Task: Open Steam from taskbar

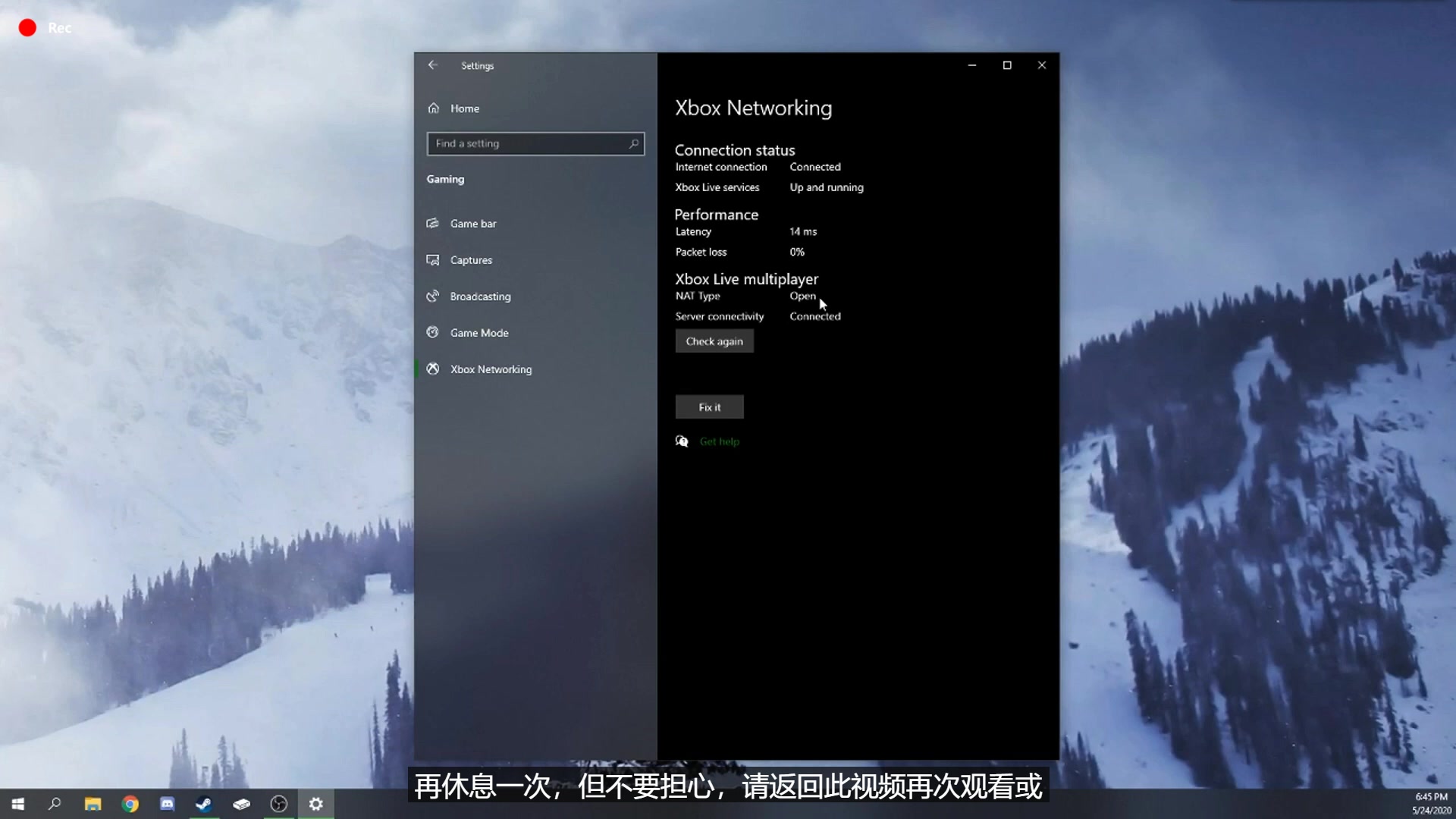Action: (204, 804)
